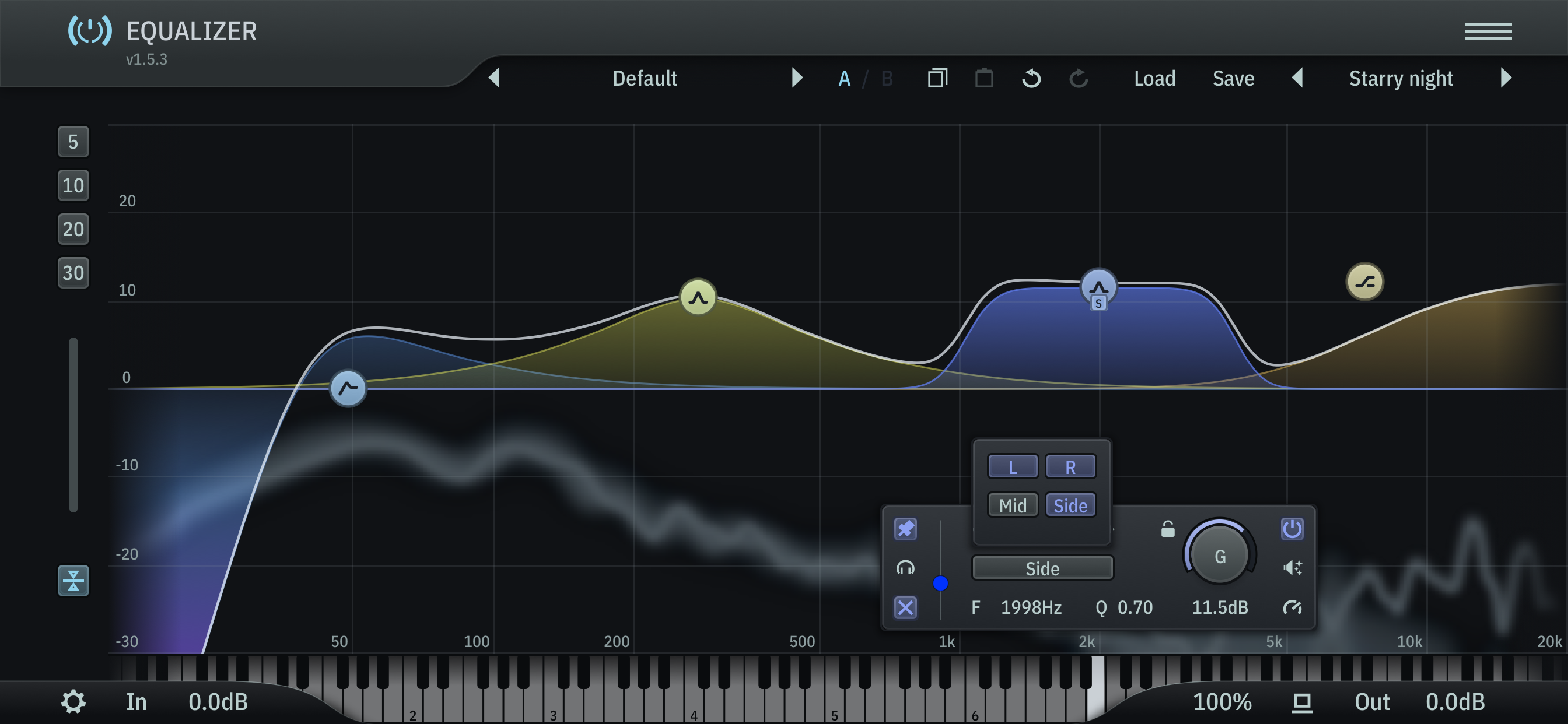Toggle the band power button
Image resolution: width=1568 pixels, height=724 pixels.
pos(1291,529)
